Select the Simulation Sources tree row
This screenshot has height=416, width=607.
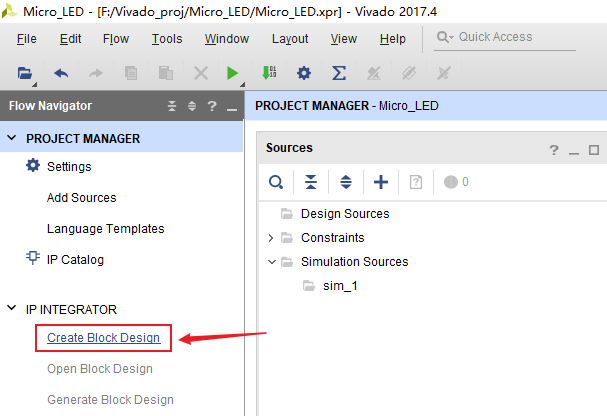point(355,262)
